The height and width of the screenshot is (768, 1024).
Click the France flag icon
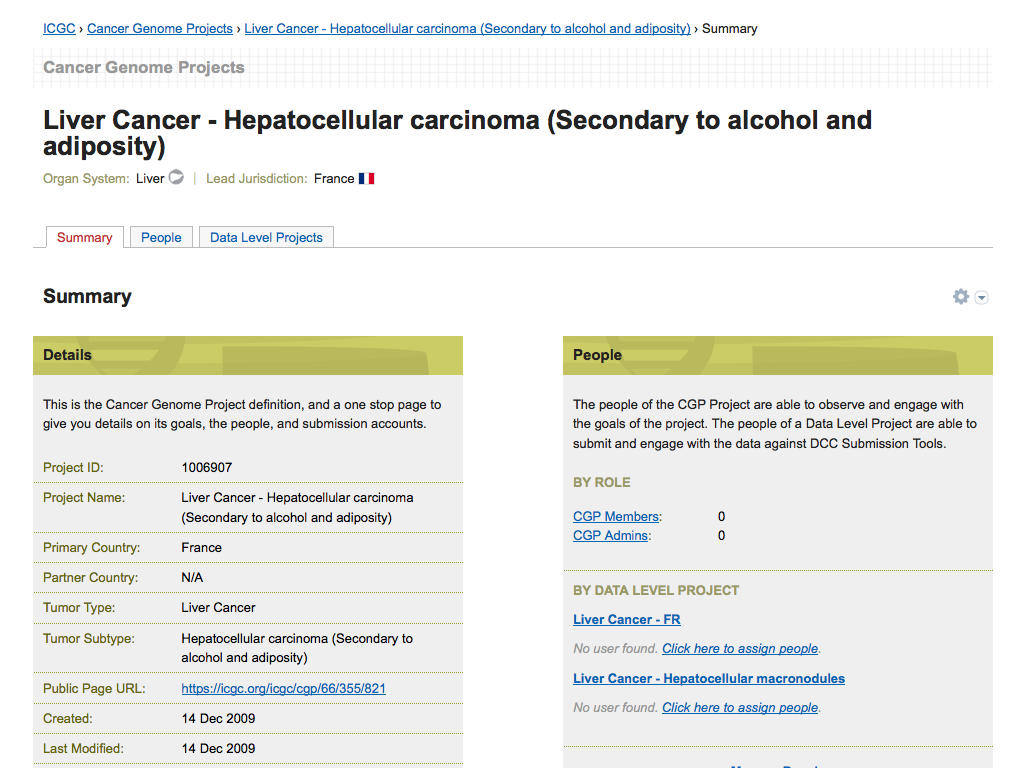coord(366,179)
